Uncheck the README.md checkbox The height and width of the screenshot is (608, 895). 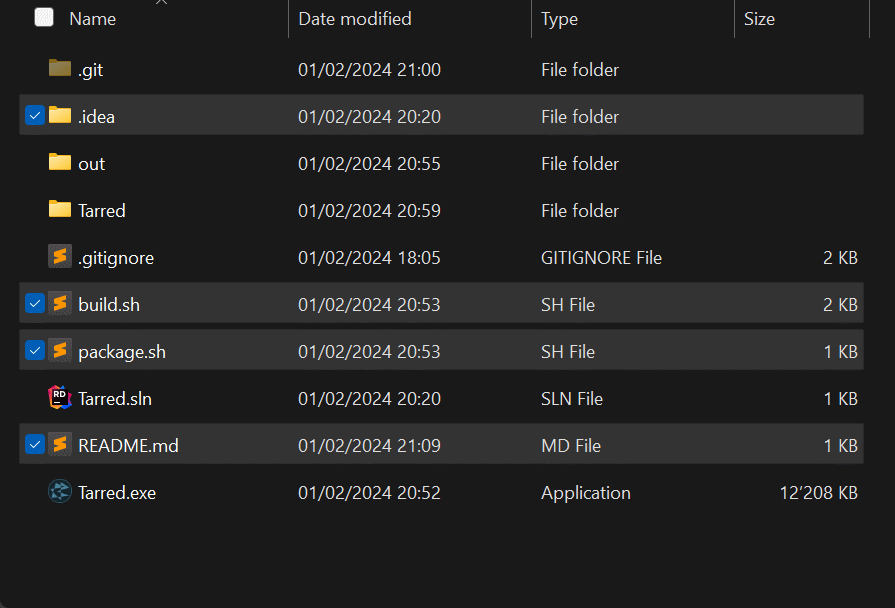click(x=33, y=444)
